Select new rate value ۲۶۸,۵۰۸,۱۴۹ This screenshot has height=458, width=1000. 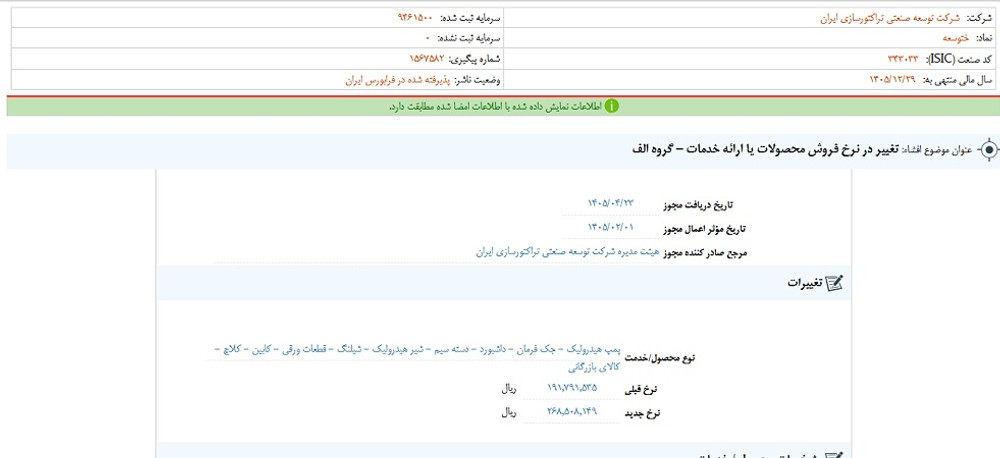click(x=572, y=411)
